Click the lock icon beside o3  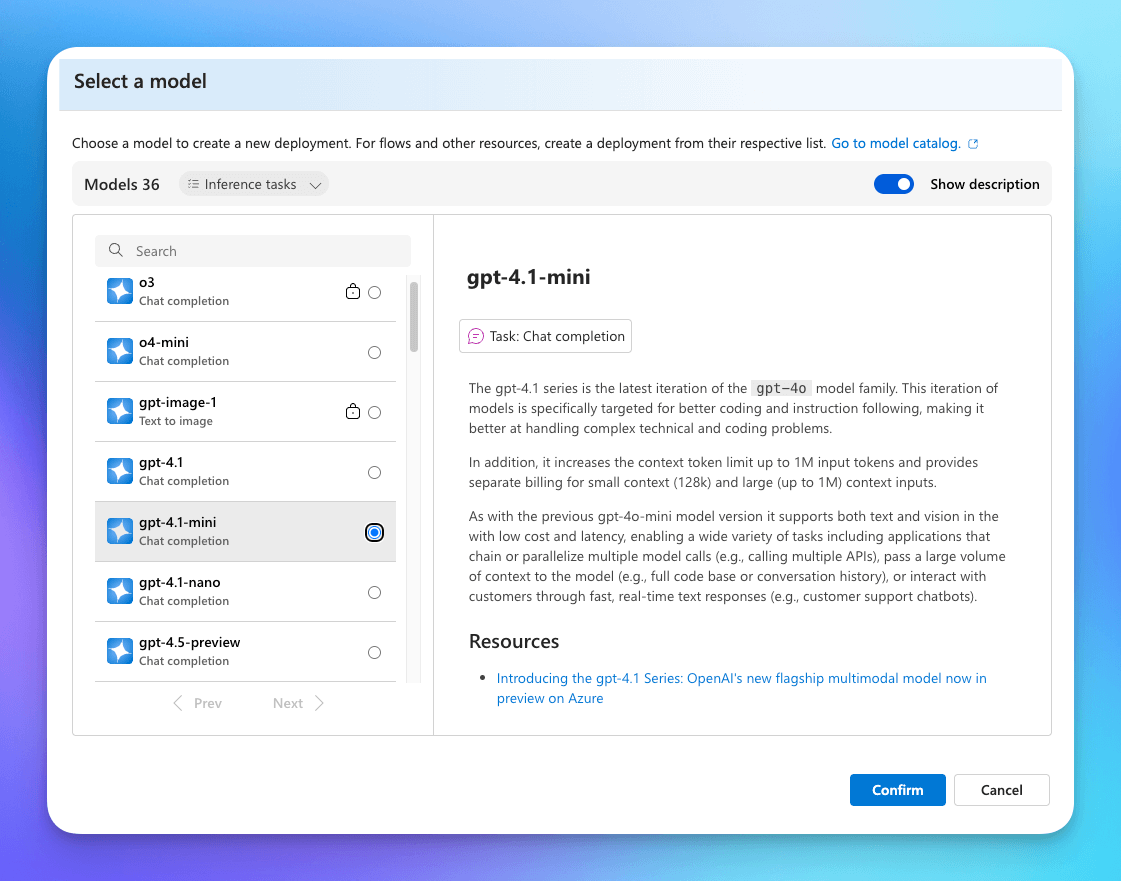pyautogui.click(x=352, y=293)
